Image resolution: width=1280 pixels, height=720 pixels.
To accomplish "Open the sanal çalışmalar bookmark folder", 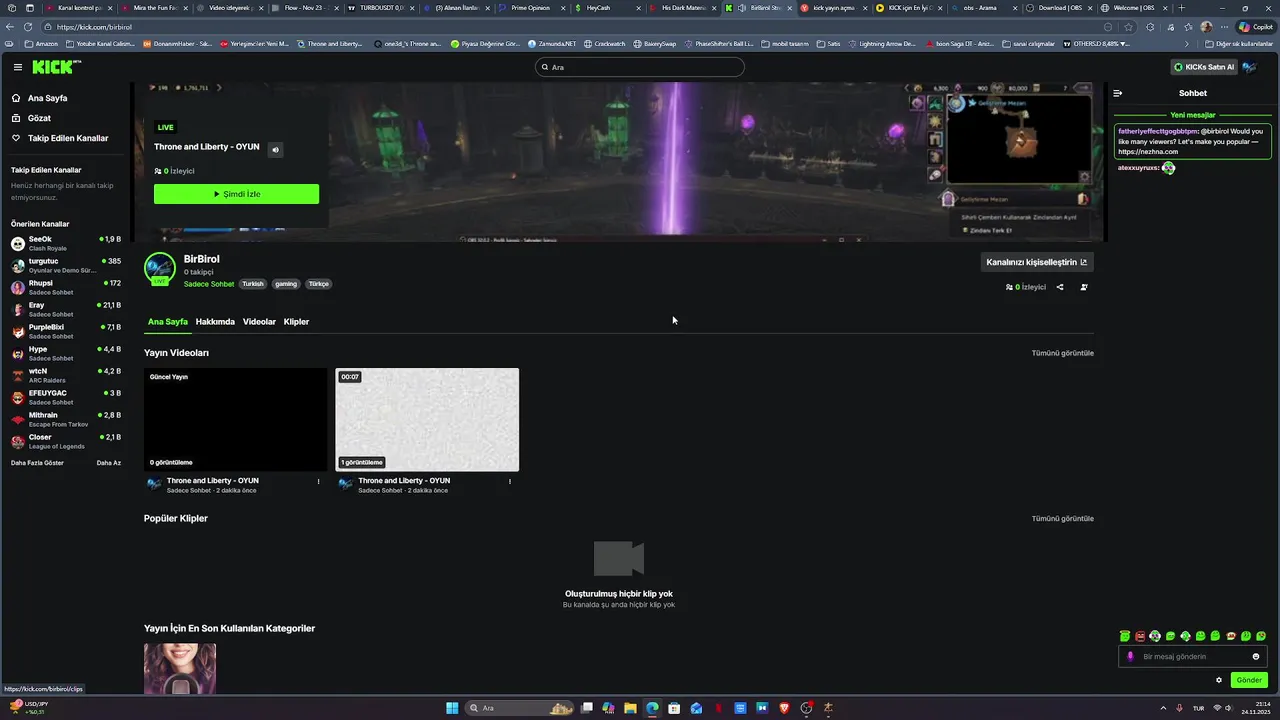I will pos(1028,44).
